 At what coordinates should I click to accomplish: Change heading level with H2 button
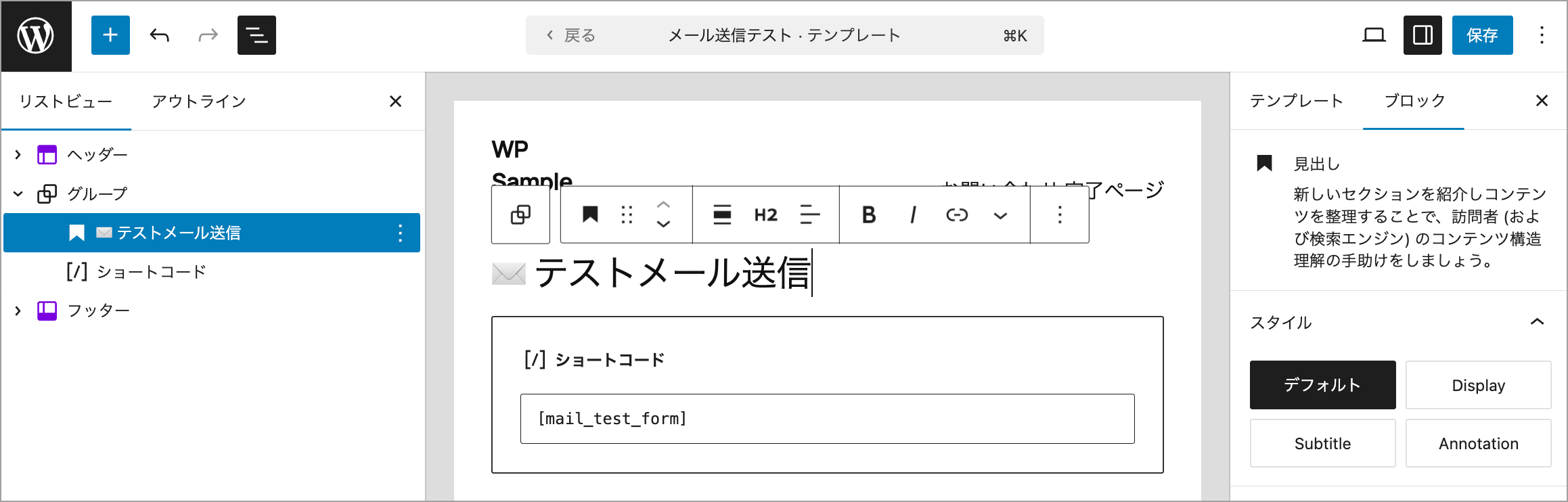pos(765,215)
